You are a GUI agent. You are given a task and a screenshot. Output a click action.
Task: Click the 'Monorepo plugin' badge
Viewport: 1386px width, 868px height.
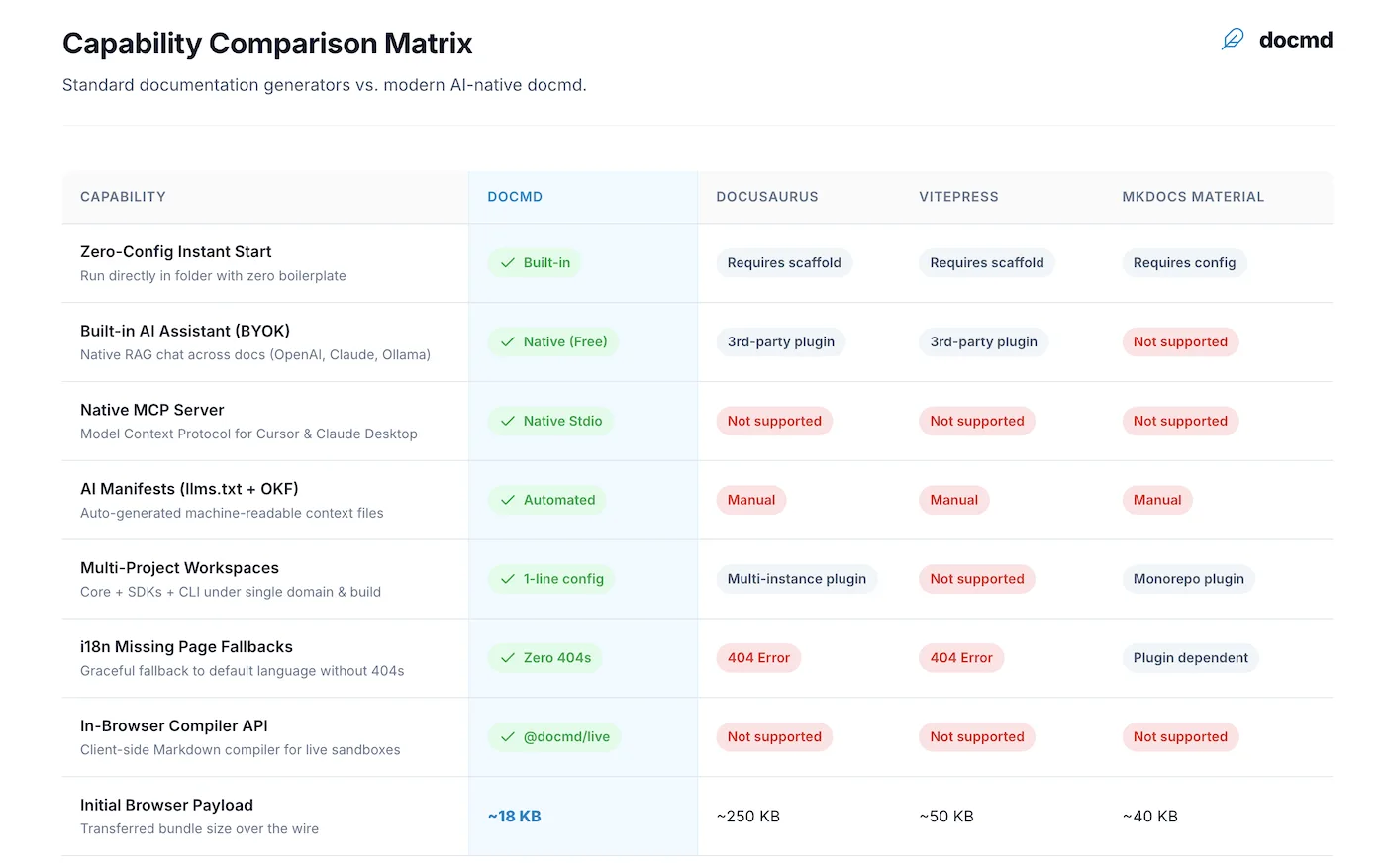(1189, 580)
